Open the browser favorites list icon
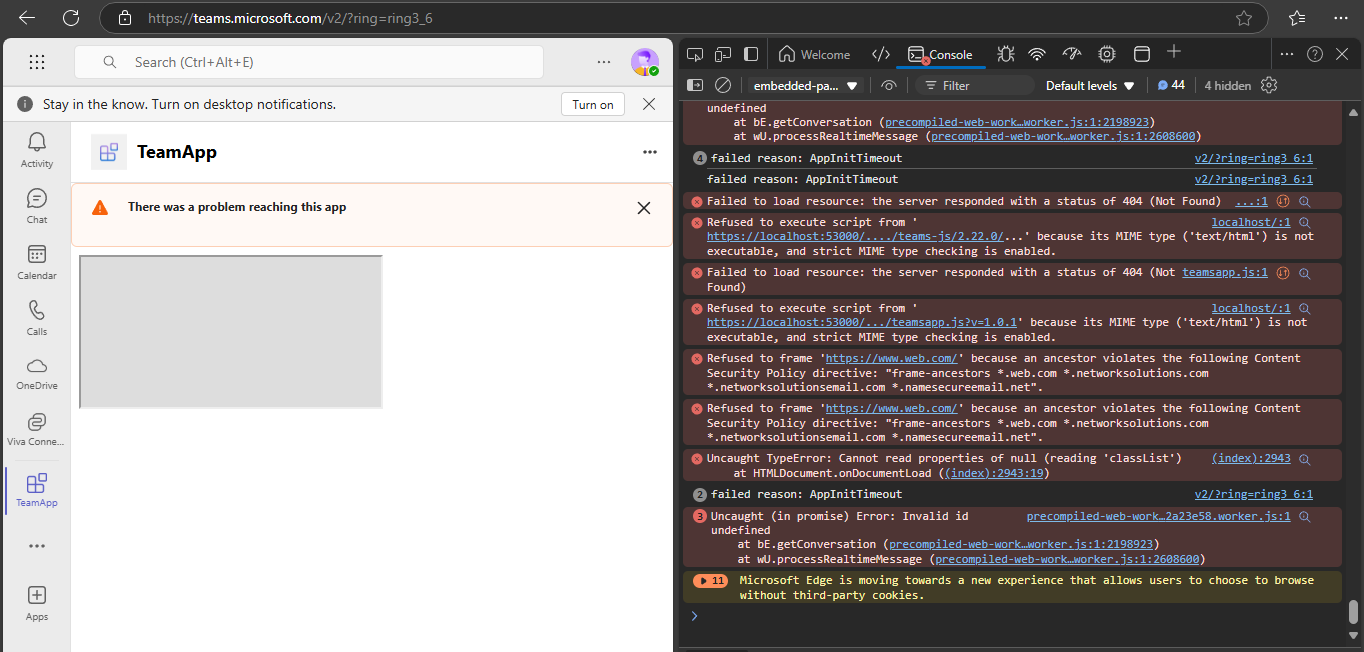The image size is (1364, 652). tap(1297, 18)
